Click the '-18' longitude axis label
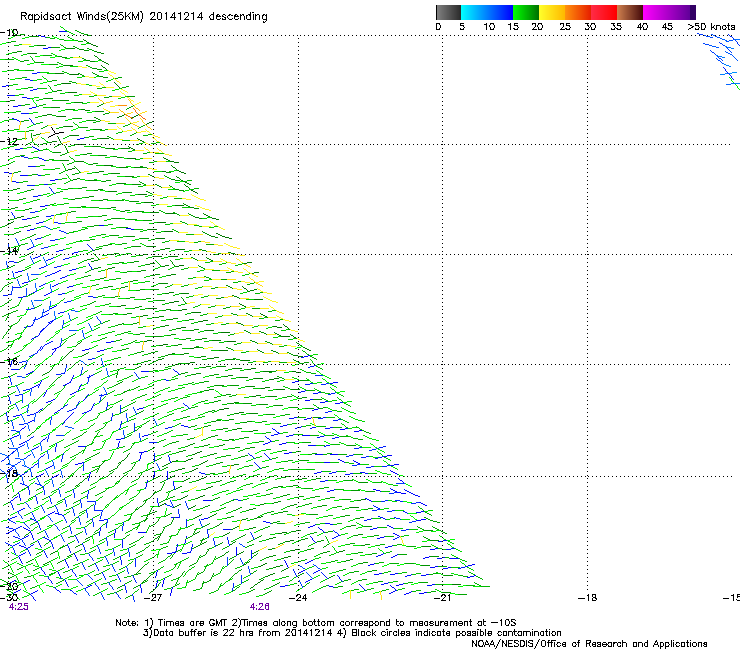The image size is (740, 650). click(x=588, y=598)
